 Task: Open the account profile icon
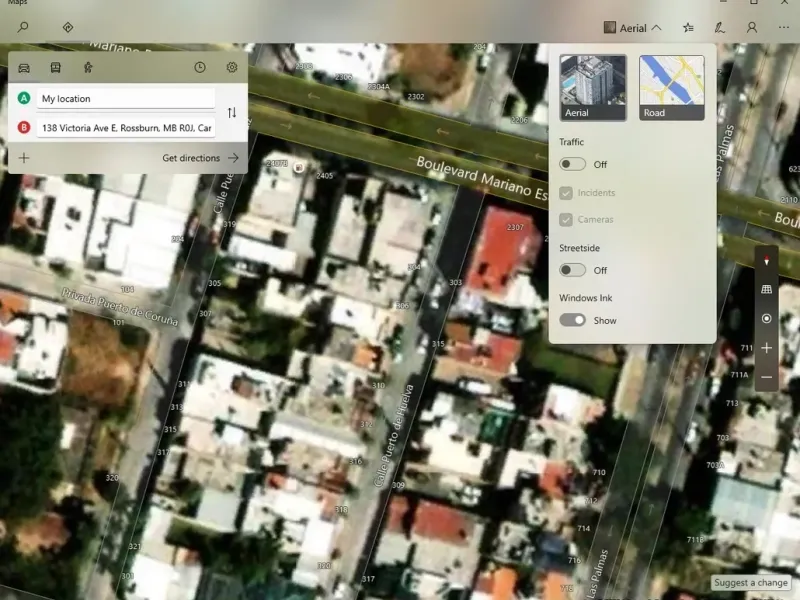(752, 28)
